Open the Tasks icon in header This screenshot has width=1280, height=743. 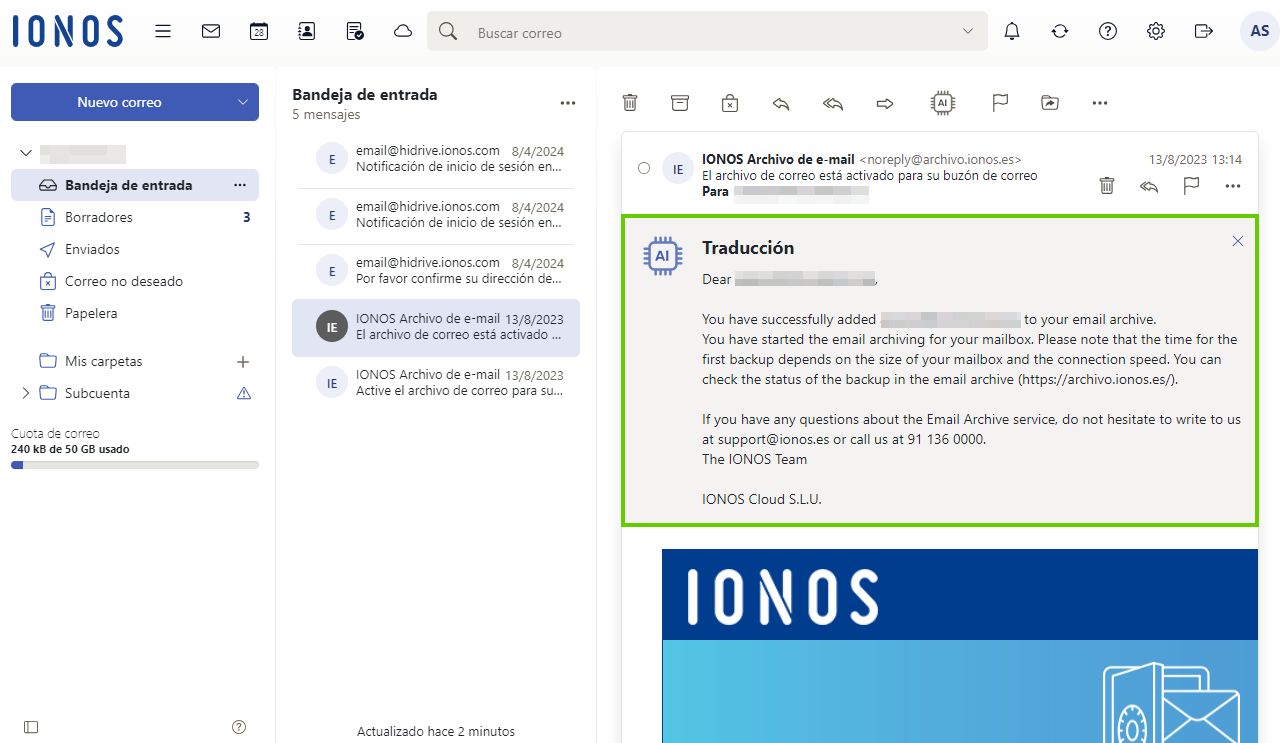tap(355, 31)
